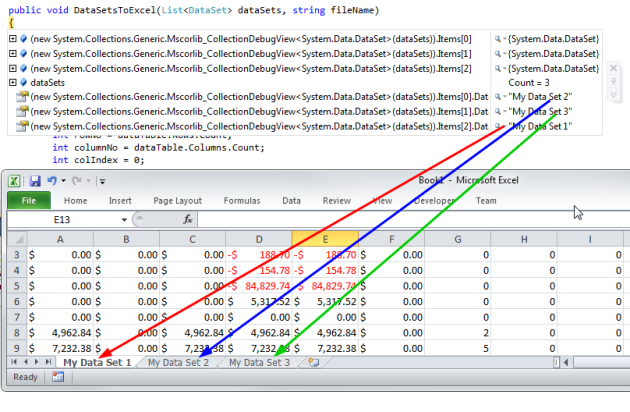Click the Excel application icon
630x412 pixels.
coord(14,181)
